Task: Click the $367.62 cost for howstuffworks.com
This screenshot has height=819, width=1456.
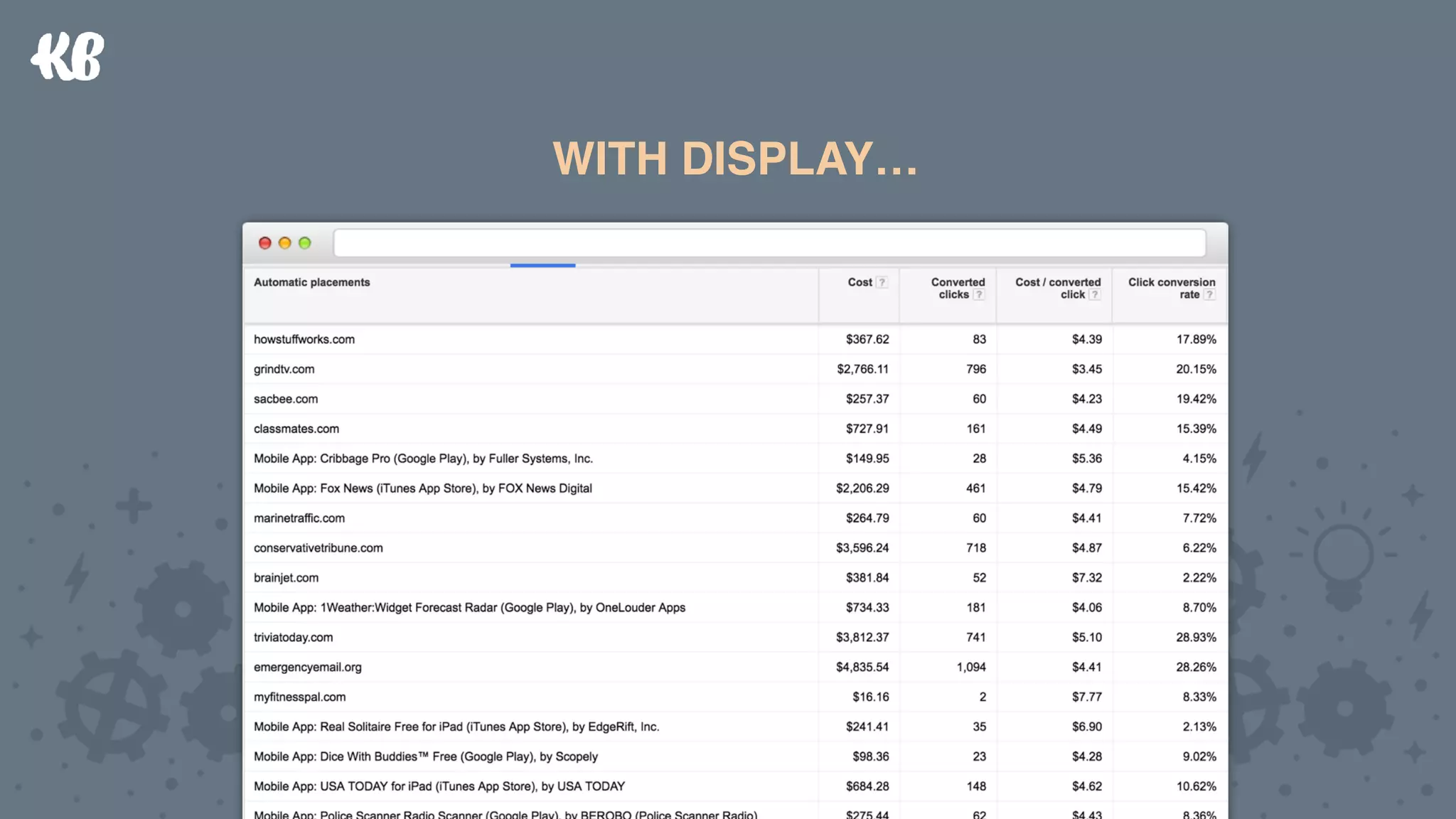Action: [867, 339]
